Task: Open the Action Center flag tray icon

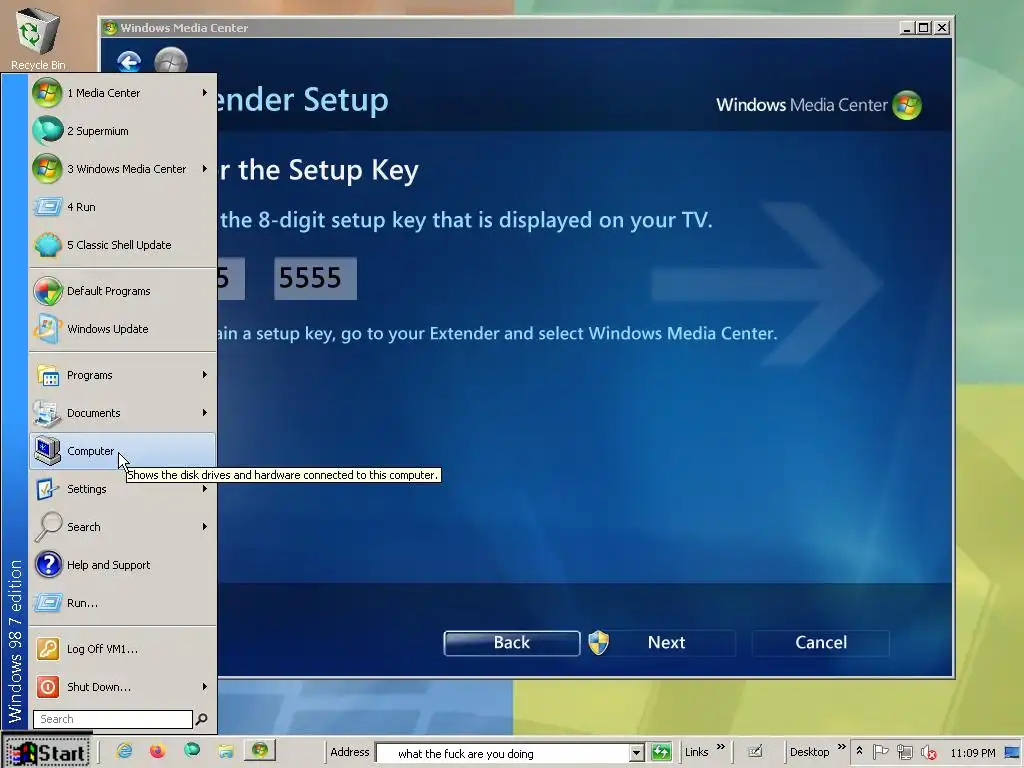Action: click(880, 752)
